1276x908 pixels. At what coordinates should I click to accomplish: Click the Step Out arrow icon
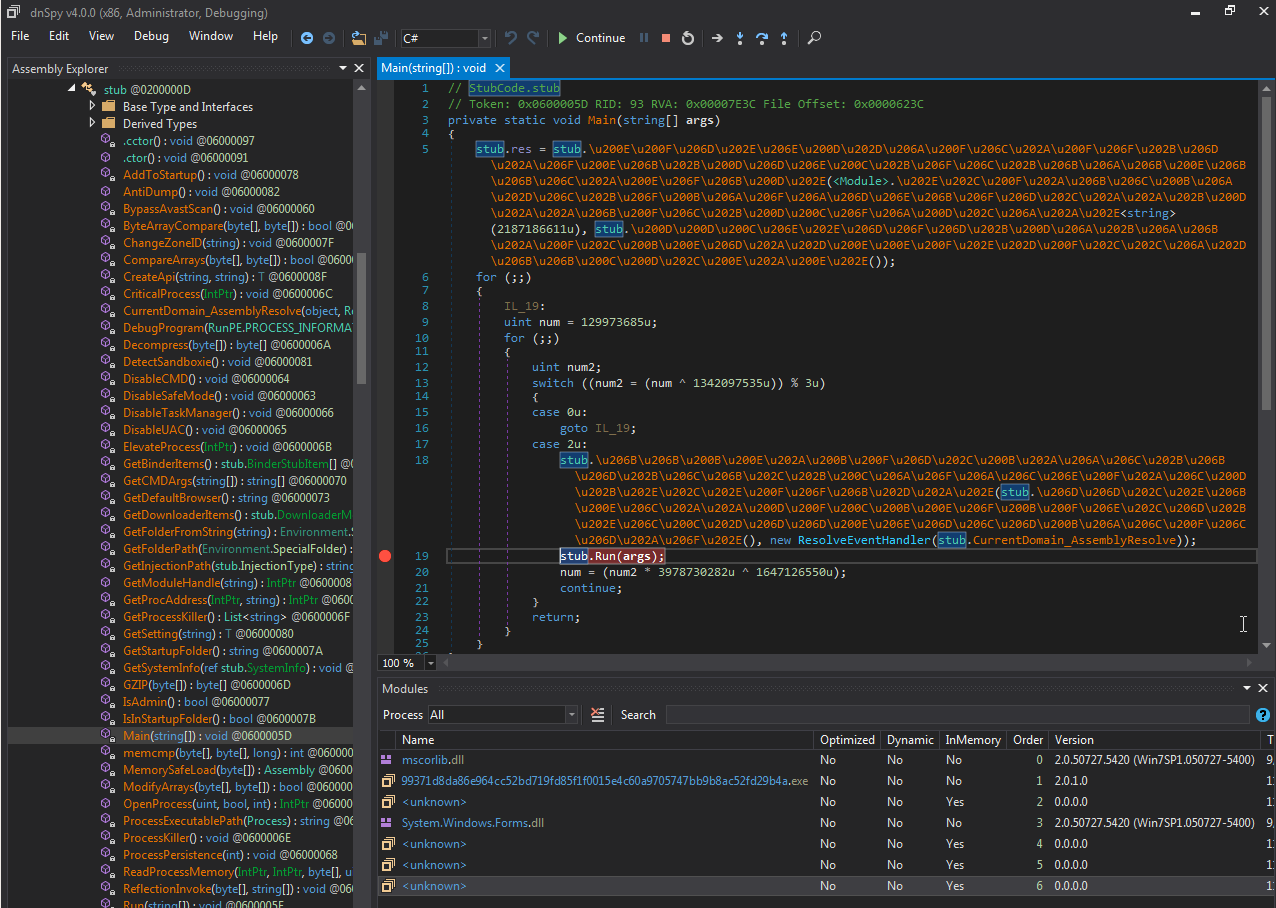coord(784,38)
